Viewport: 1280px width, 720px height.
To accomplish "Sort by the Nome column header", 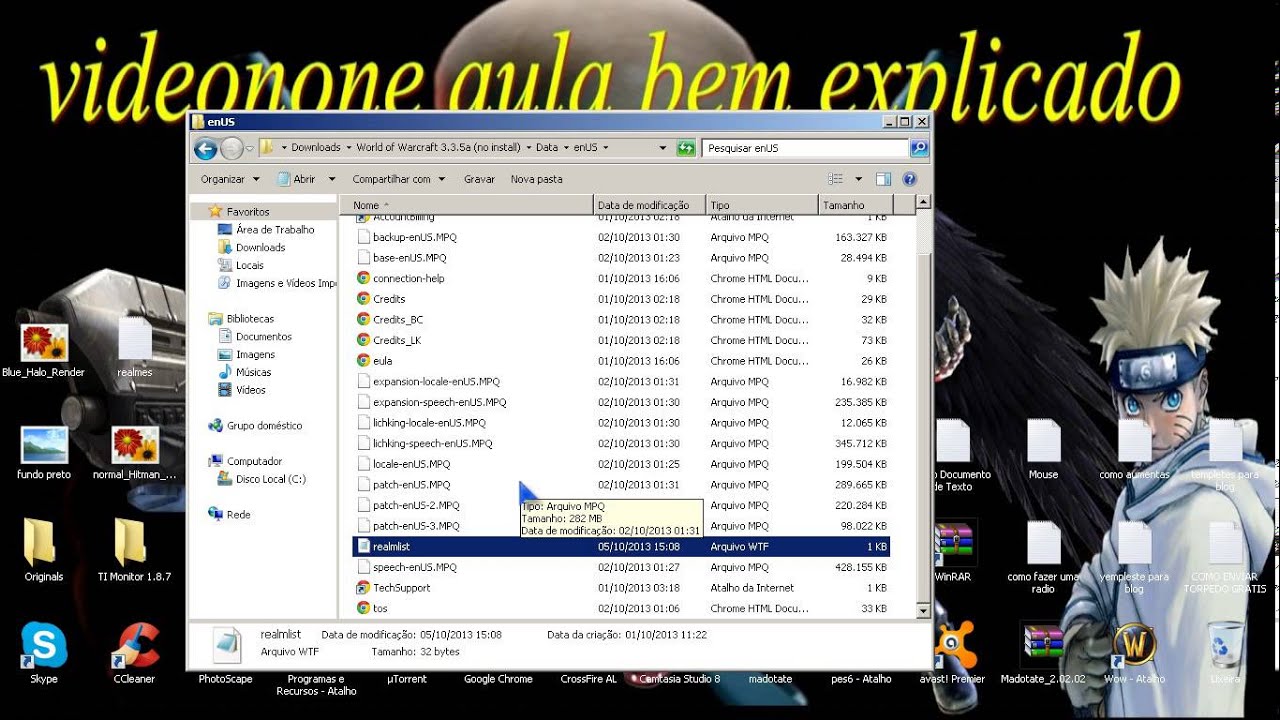I will tap(467, 205).
